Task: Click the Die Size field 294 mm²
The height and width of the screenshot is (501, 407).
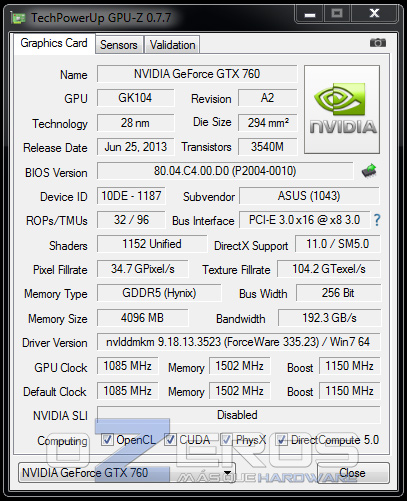Action: 267,123
